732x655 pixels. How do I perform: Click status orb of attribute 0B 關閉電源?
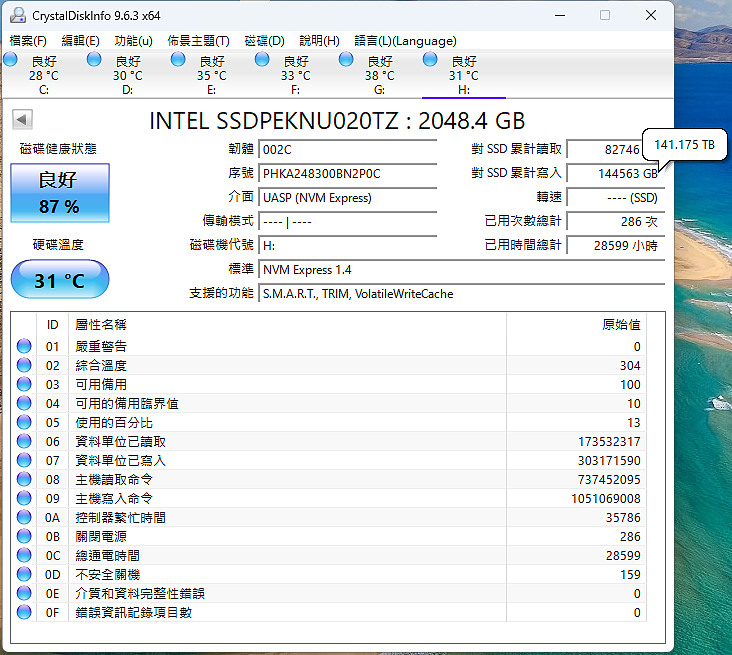tap(24, 536)
